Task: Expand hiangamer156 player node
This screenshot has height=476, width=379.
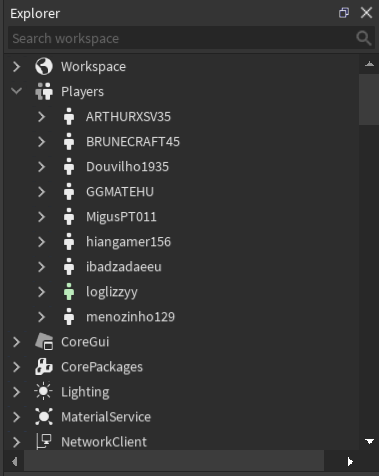Action: pyautogui.click(x=41, y=242)
